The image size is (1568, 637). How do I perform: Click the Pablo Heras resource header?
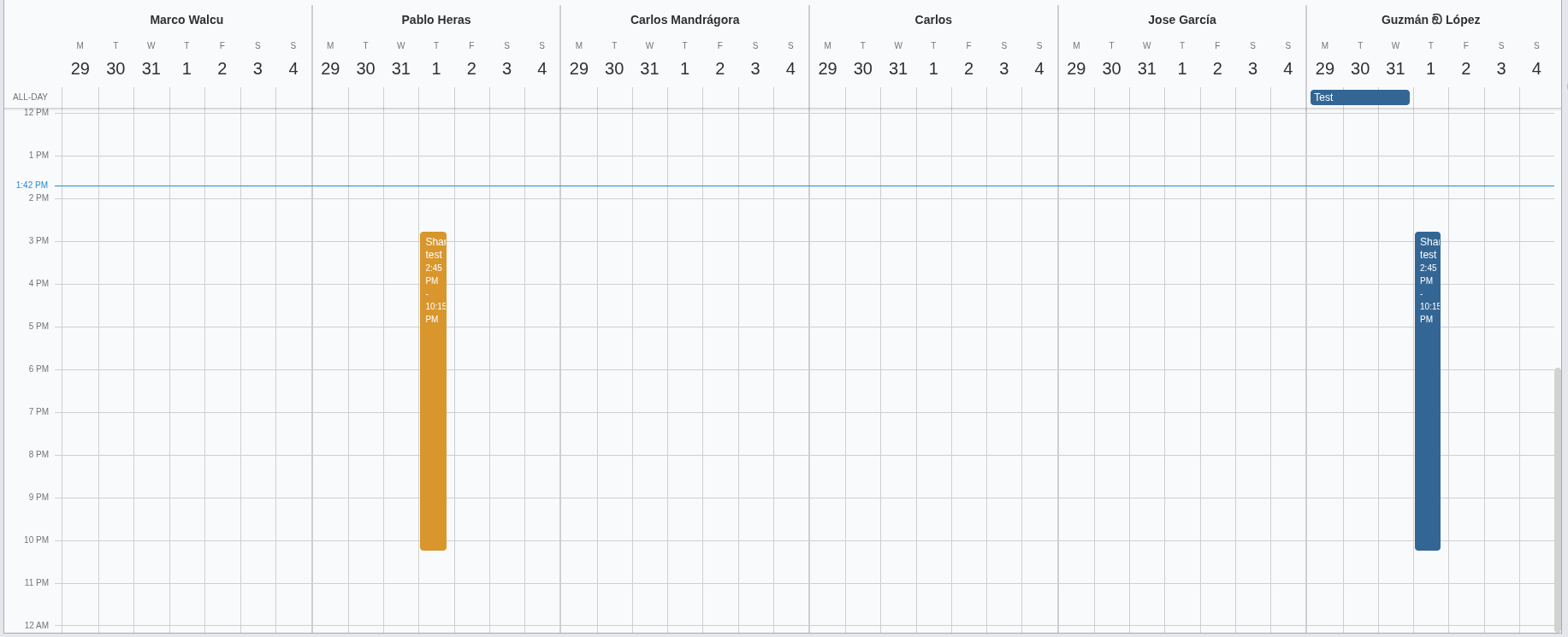tap(435, 20)
